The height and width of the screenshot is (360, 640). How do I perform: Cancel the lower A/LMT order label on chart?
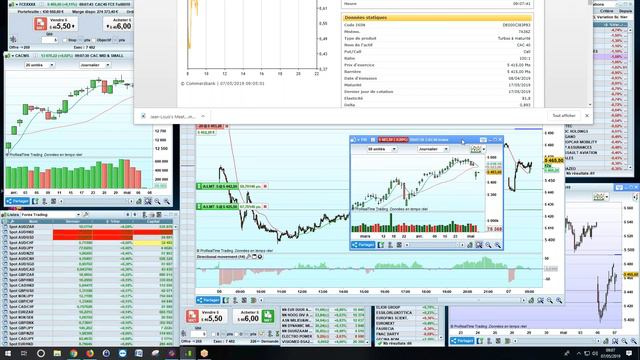pyautogui.click(x=265, y=207)
